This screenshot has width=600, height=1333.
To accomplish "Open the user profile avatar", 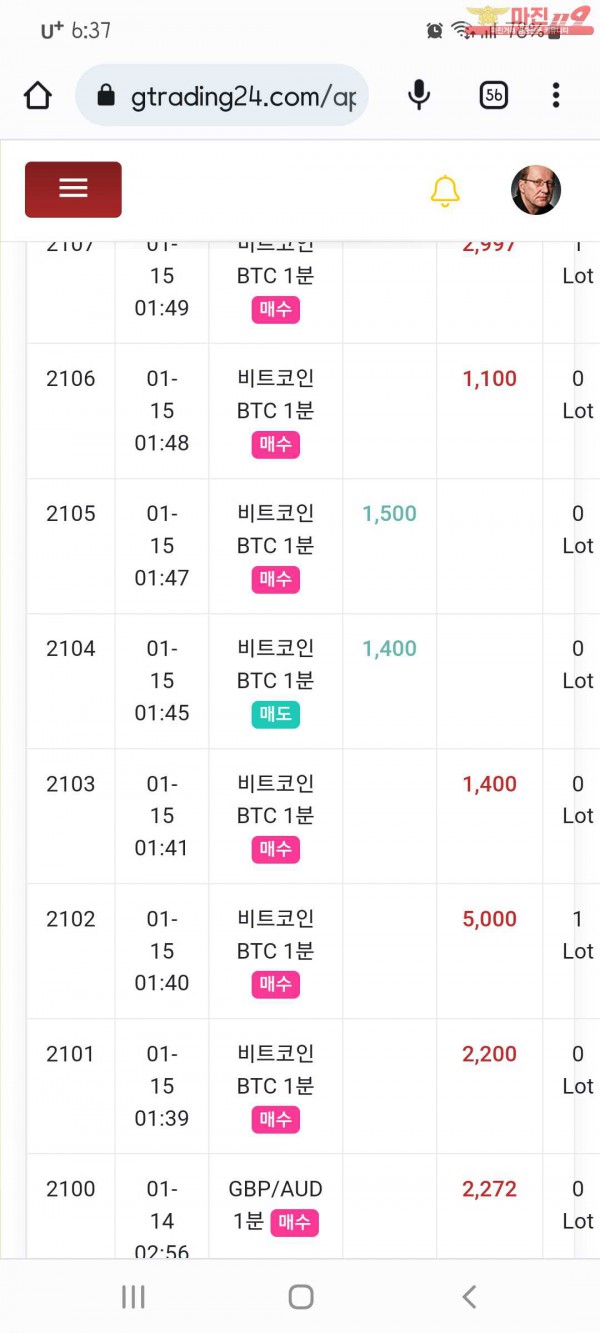I will coord(536,190).
